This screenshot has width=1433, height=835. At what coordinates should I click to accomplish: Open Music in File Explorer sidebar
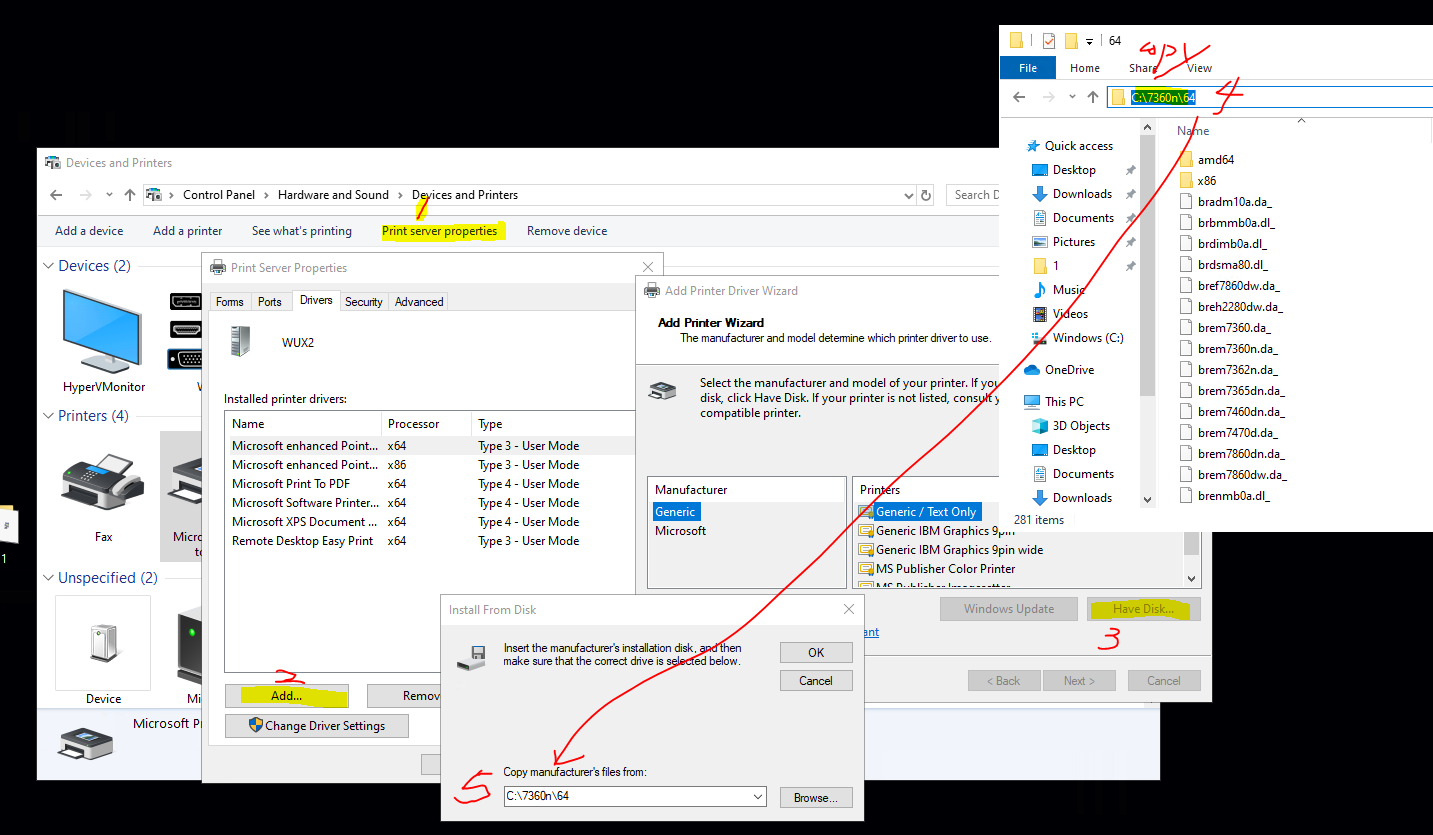coord(1069,290)
